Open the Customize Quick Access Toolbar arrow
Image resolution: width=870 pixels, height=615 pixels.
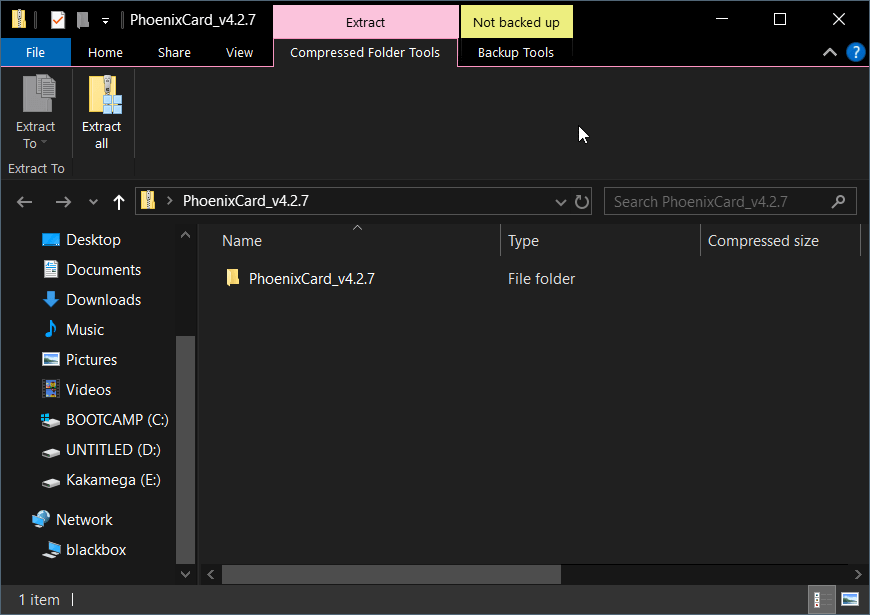click(x=105, y=21)
